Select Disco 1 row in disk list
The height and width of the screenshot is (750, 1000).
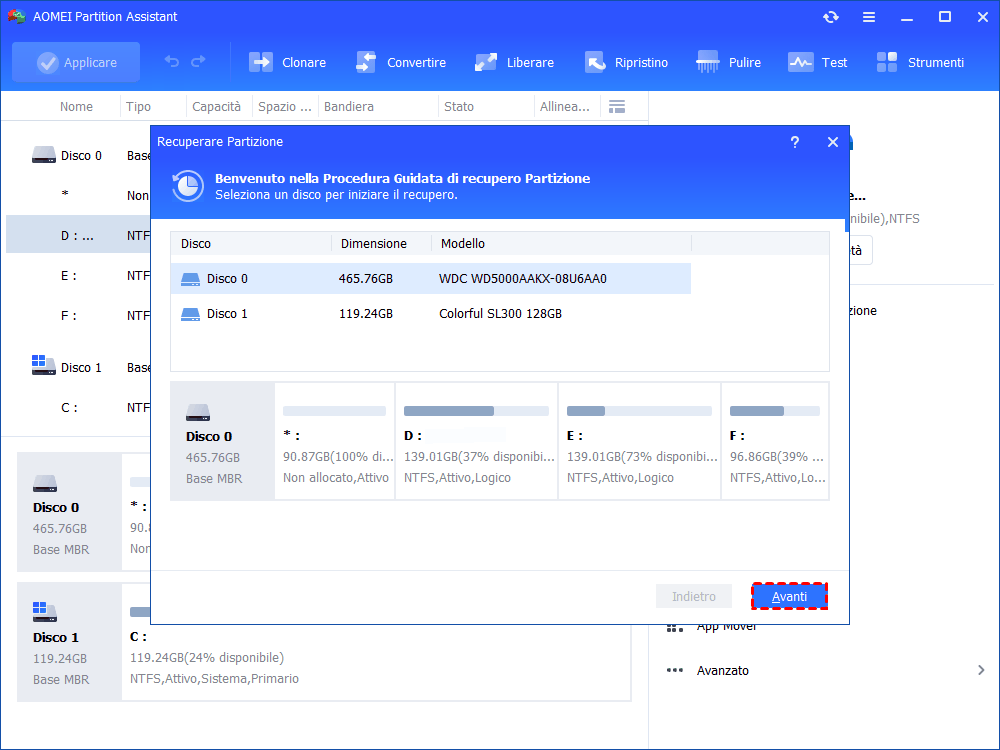[430, 314]
